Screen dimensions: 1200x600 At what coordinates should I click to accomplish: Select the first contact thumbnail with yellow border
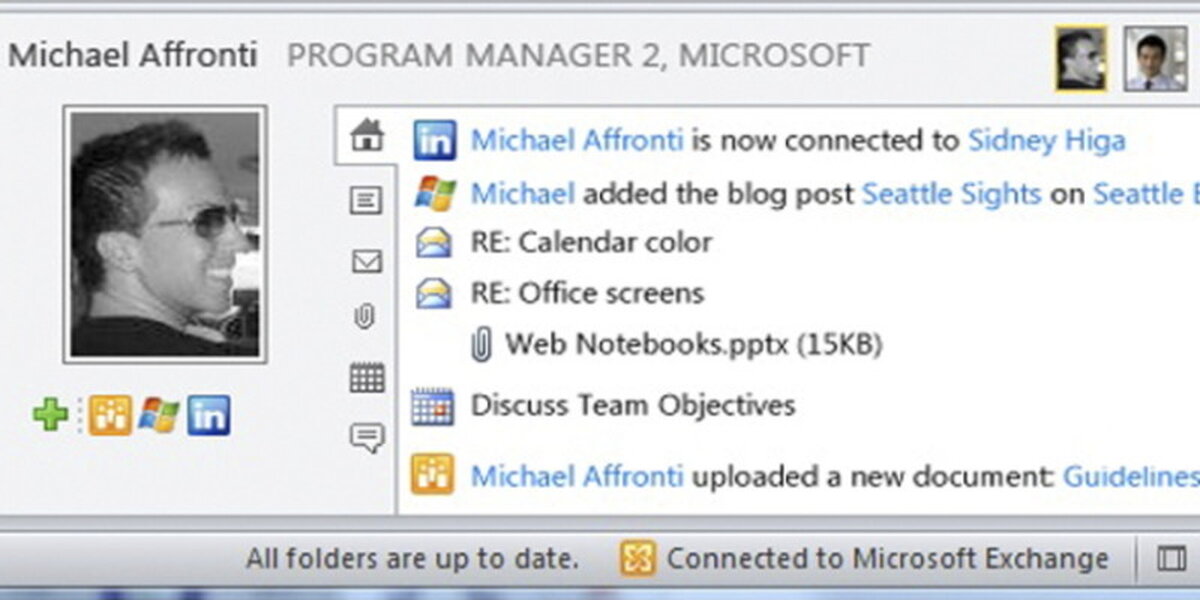(1081, 59)
